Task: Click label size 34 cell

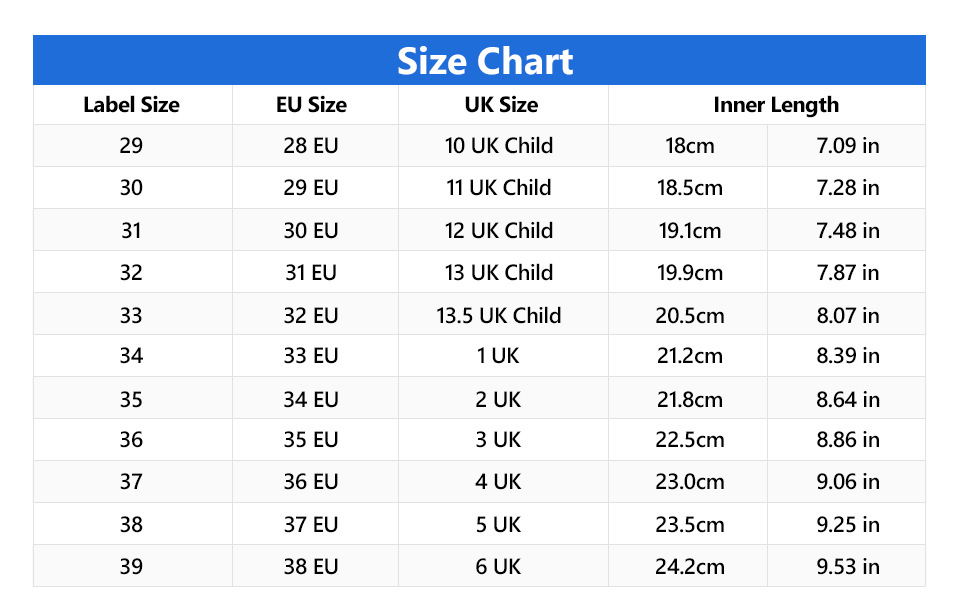Action: coord(131,356)
